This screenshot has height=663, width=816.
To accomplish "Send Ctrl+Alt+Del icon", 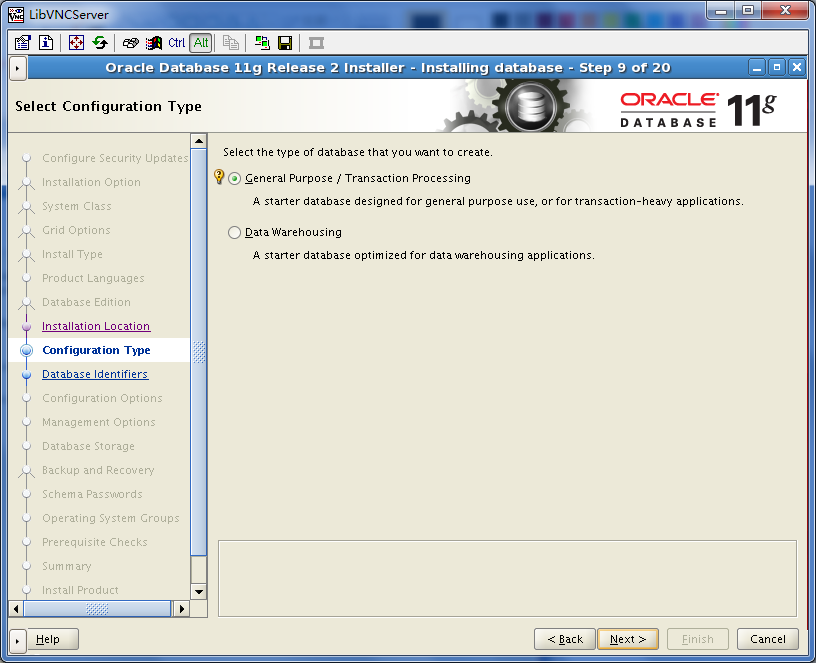I will 130,43.
